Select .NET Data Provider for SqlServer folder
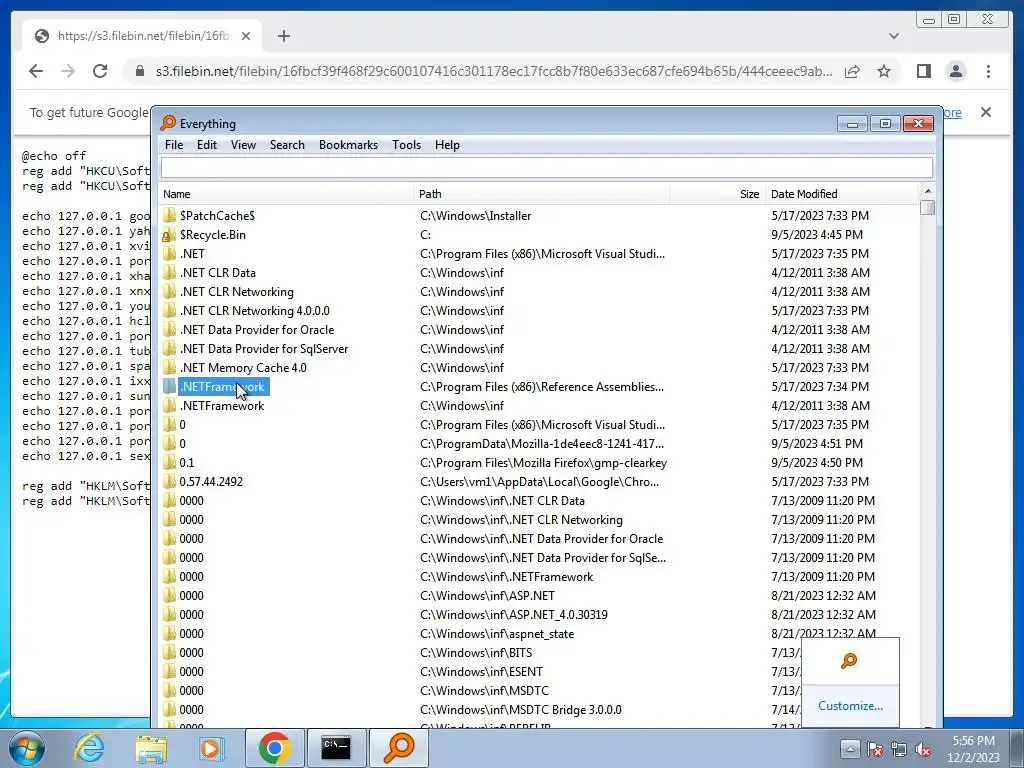Viewport: 1024px width, 768px height. pyautogui.click(x=264, y=349)
